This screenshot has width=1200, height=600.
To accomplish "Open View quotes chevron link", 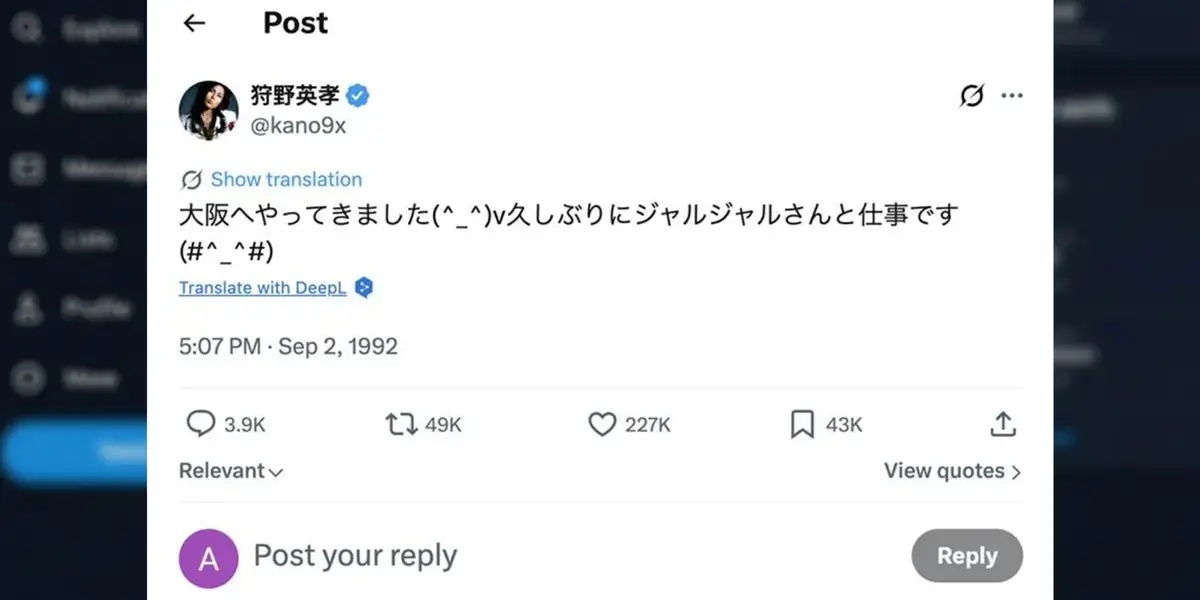I will 952,471.
